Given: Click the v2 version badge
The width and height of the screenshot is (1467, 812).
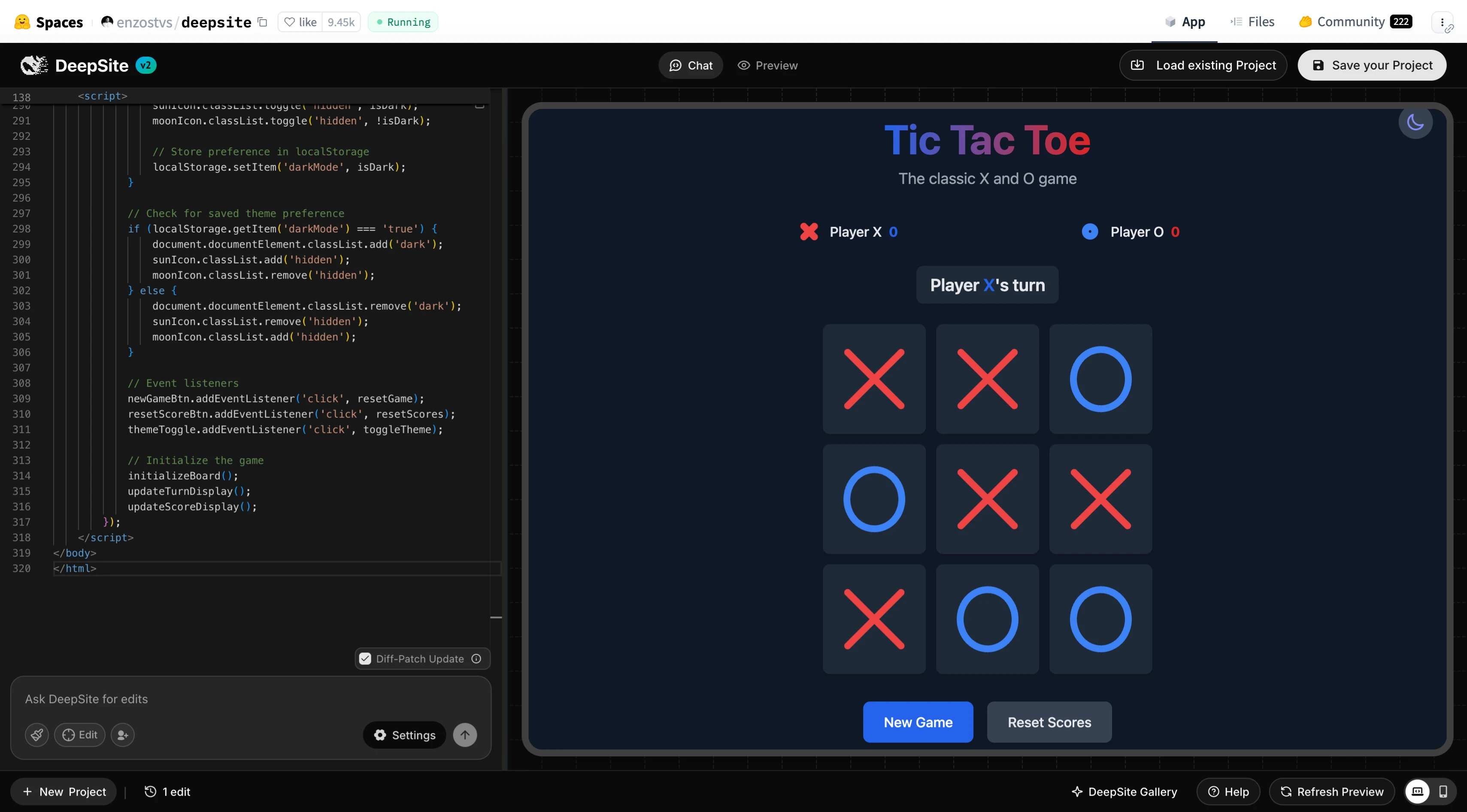Looking at the screenshot, I should click(x=146, y=66).
